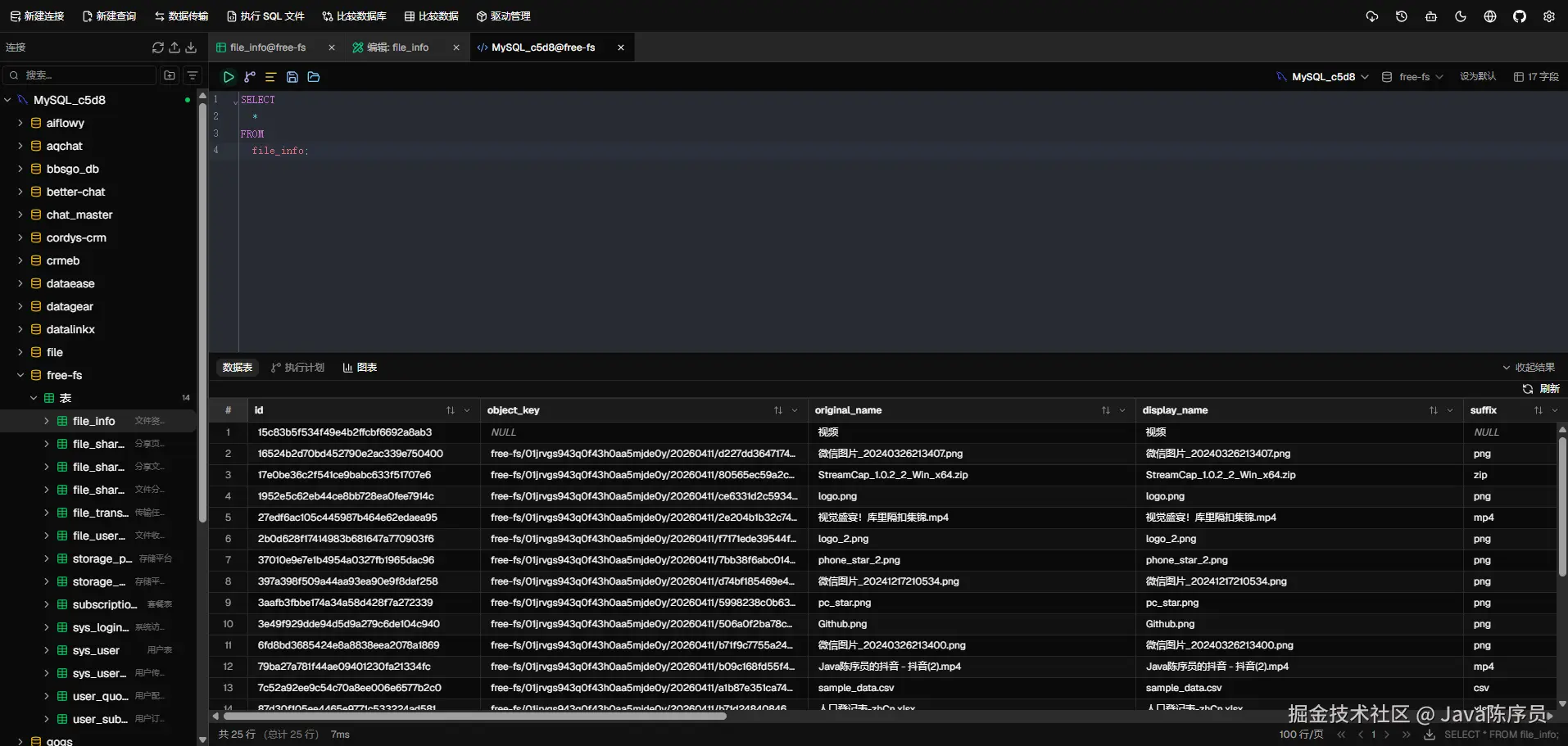Expand the sys_user table node
Screen dimensions: 1568x746
coord(47,650)
